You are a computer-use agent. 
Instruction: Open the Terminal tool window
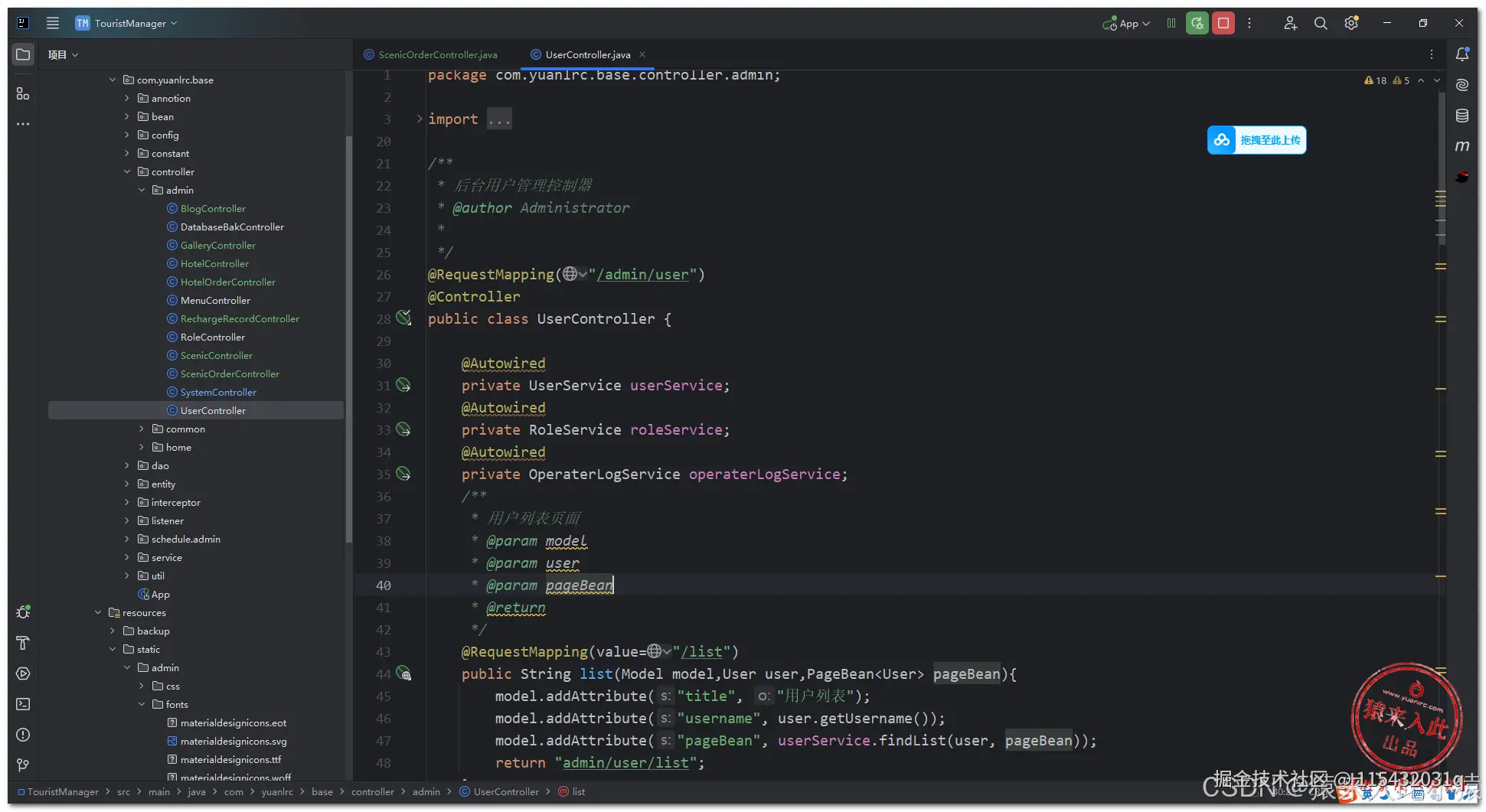(23, 704)
